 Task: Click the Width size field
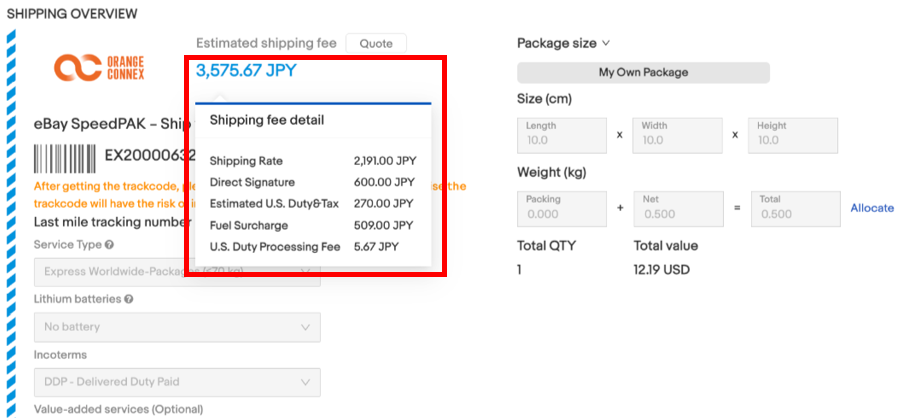[x=675, y=135]
